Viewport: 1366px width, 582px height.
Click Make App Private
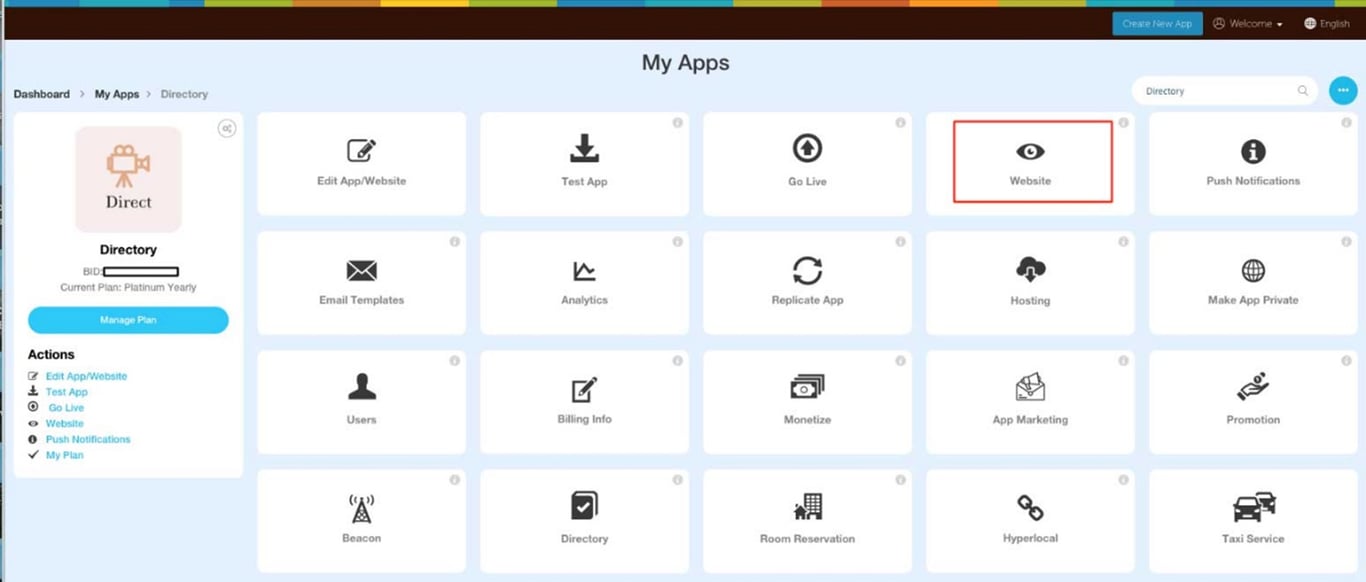1252,281
